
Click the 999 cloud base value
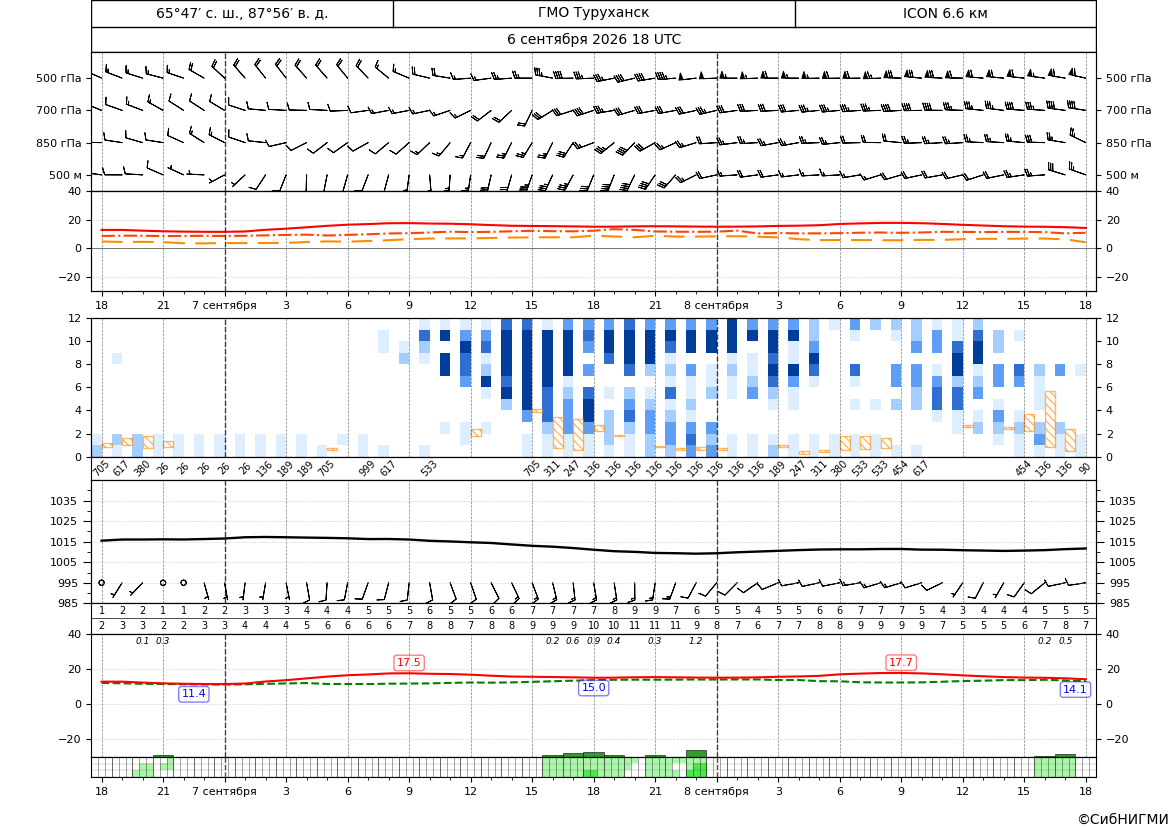pos(365,468)
